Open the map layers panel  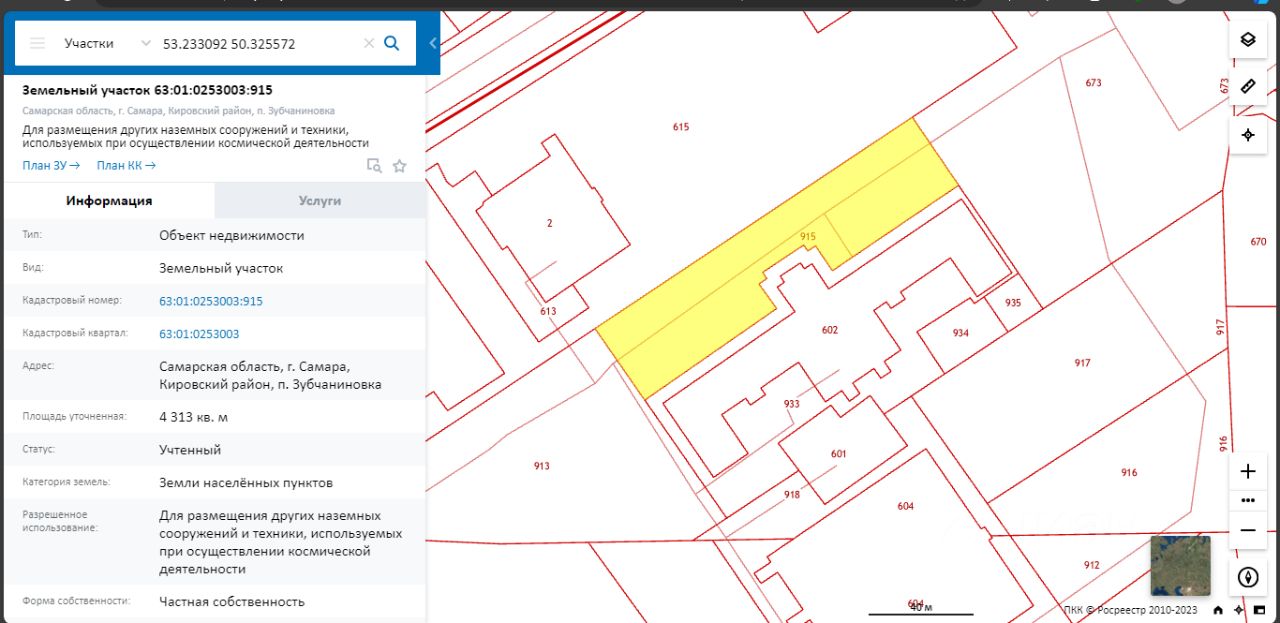click(x=1248, y=40)
